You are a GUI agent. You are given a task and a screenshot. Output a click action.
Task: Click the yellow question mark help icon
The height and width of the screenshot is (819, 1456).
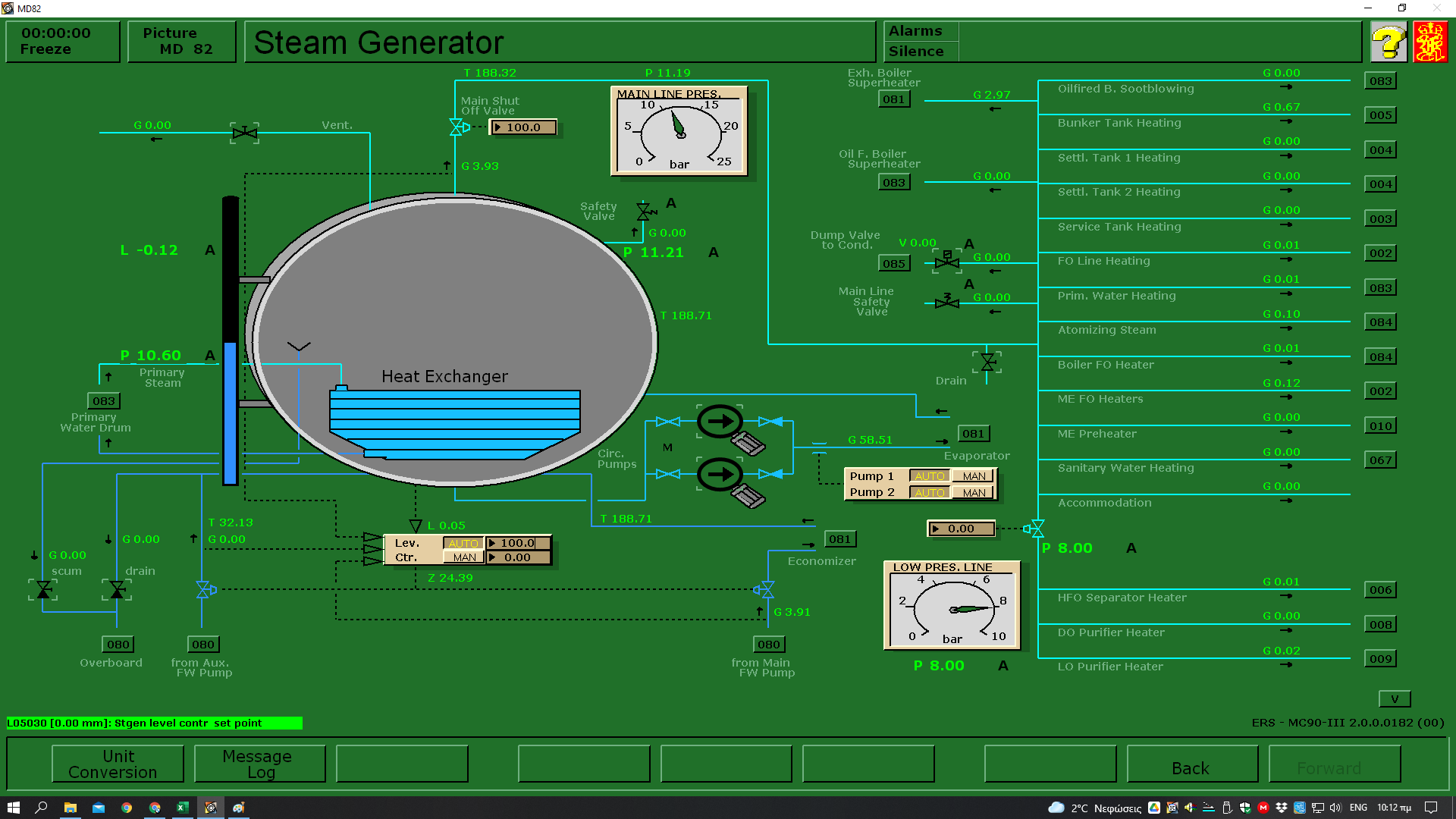click(1389, 42)
